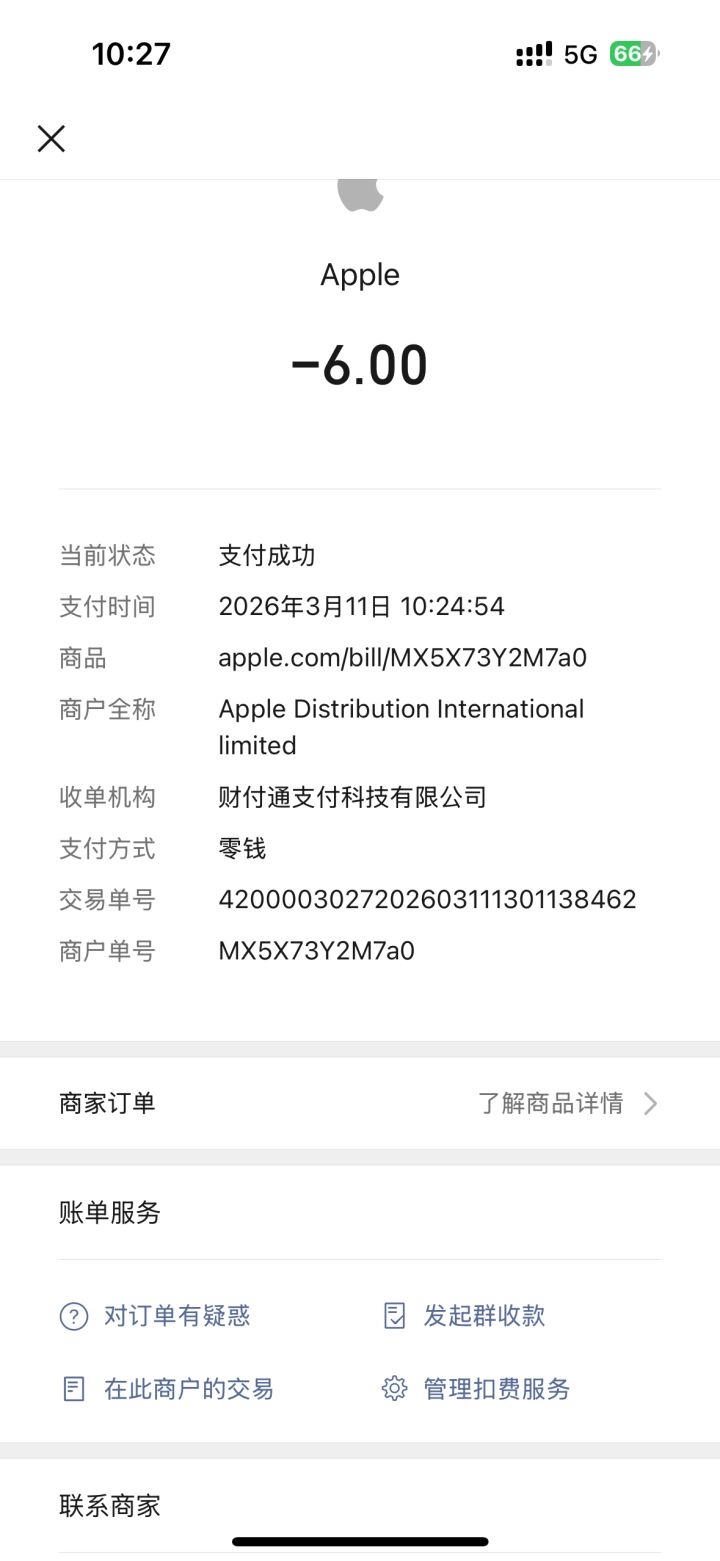
Task: Open the 商家订单 row
Action: point(360,1103)
